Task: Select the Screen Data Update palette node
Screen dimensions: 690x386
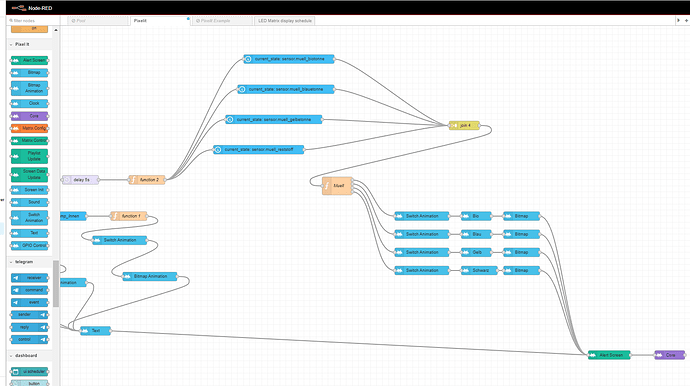Action: [29, 174]
